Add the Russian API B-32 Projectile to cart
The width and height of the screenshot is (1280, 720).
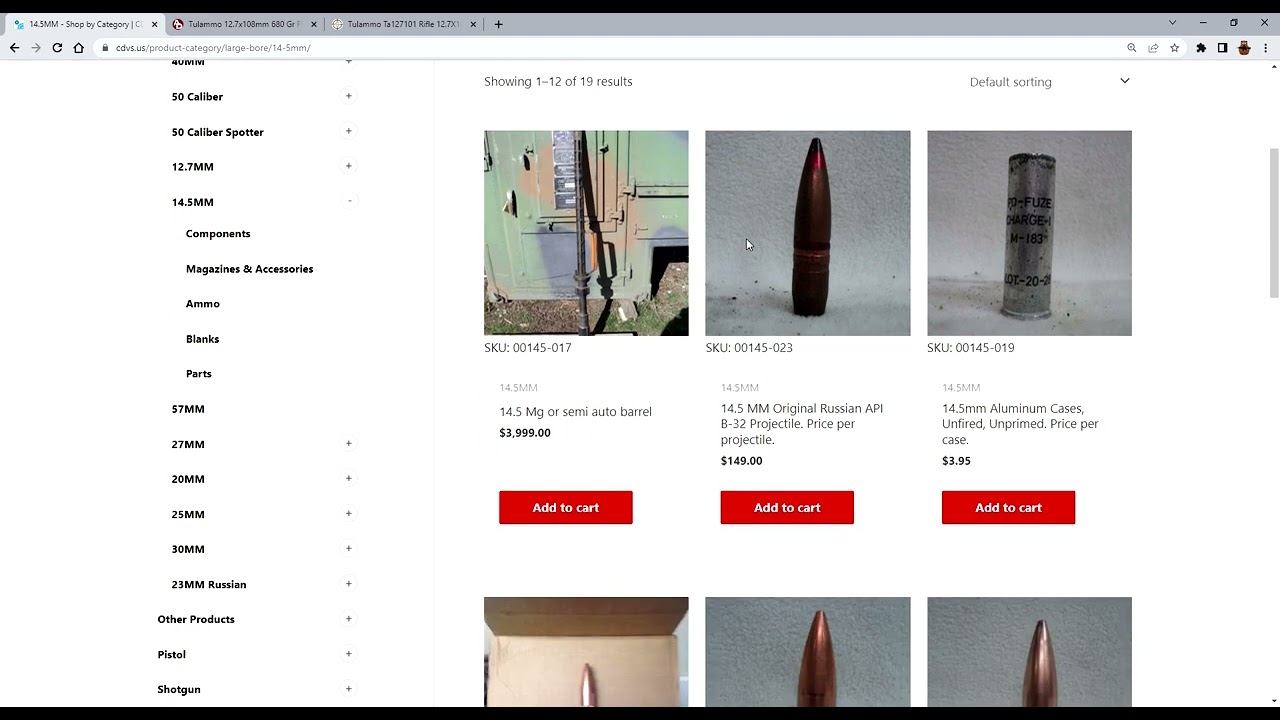(787, 507)
